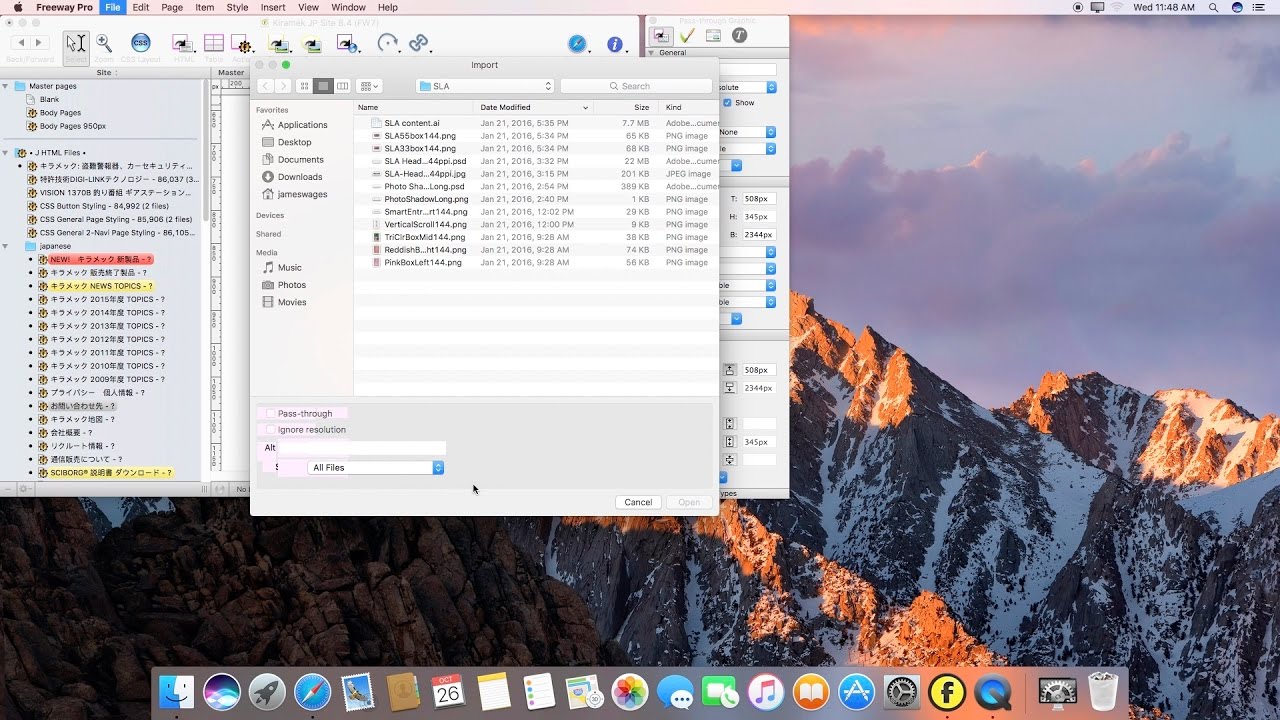This screenshot has width=1280, height=720.
Task: Open the item arrangement dropdown in Import
Action: point(369,86)
